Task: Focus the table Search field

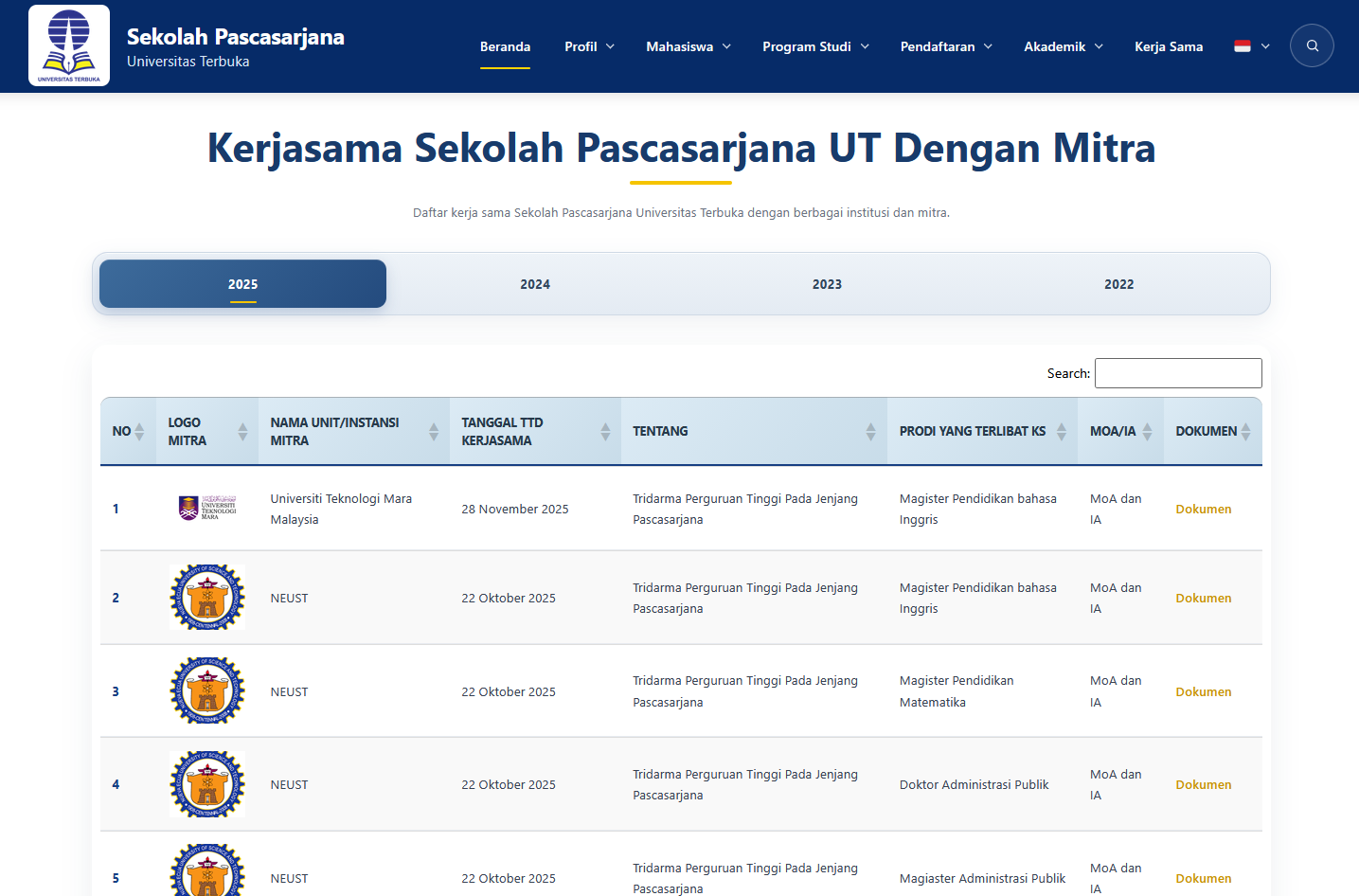Action: point(1178,373)
